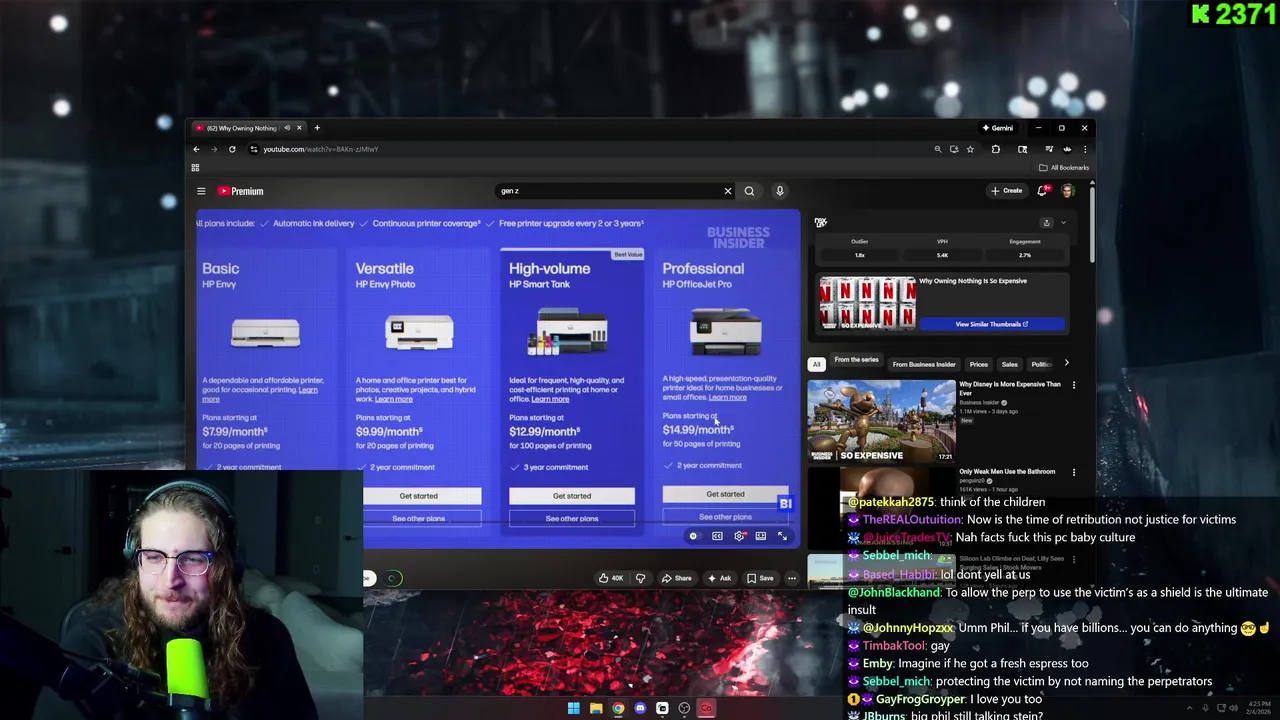
Task: Reload the YouTube page
Action: 232,149
